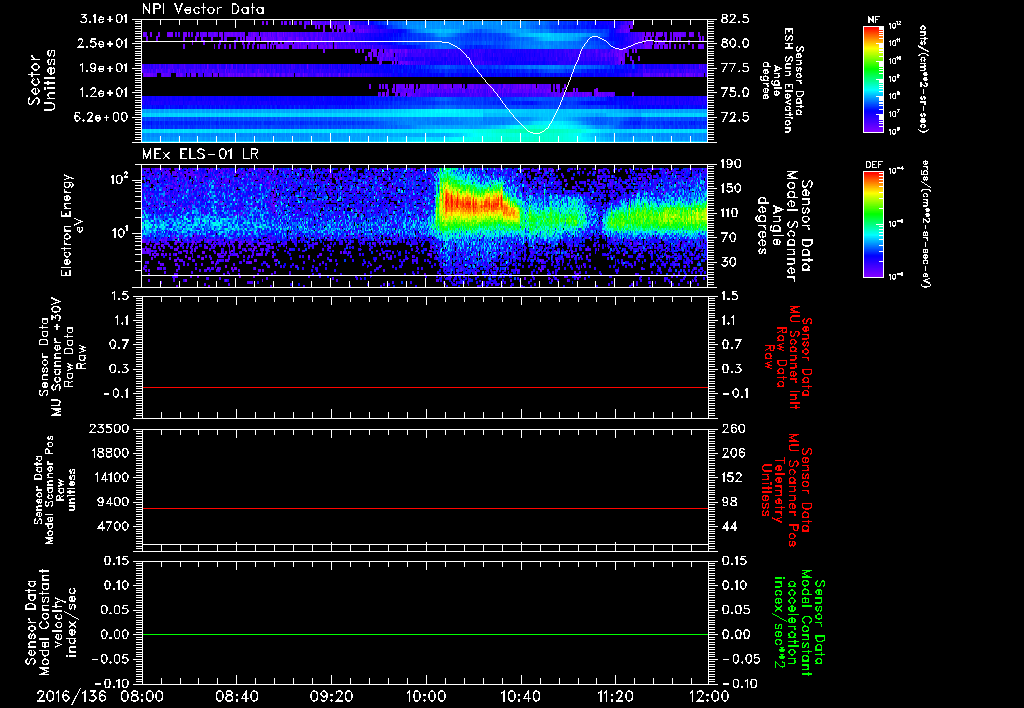Select the 'MEx ELS-01 LR' panel title

click(x=200, y=154)
